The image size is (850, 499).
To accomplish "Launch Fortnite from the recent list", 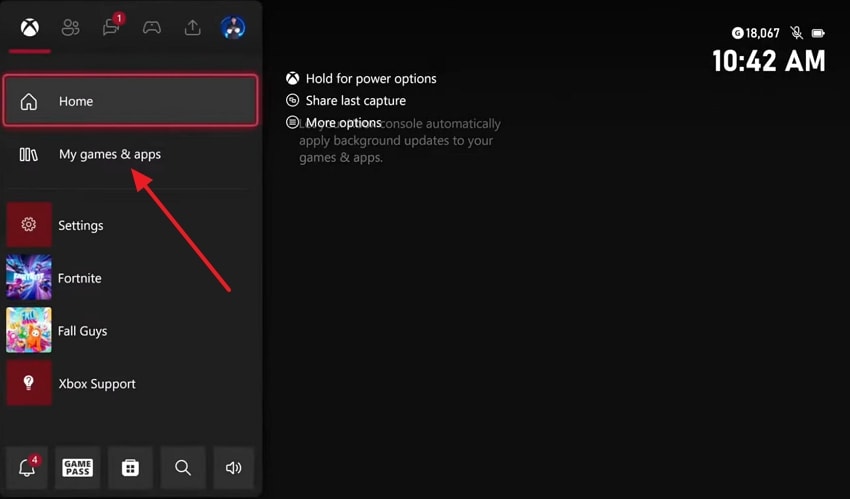I will [130, 277].
